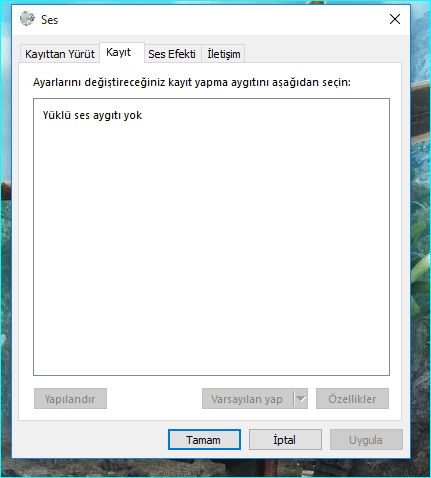Select the Kayıt tab
Image resolution: width=431 pixels, height=478 pixels.
tap(122, 52)
